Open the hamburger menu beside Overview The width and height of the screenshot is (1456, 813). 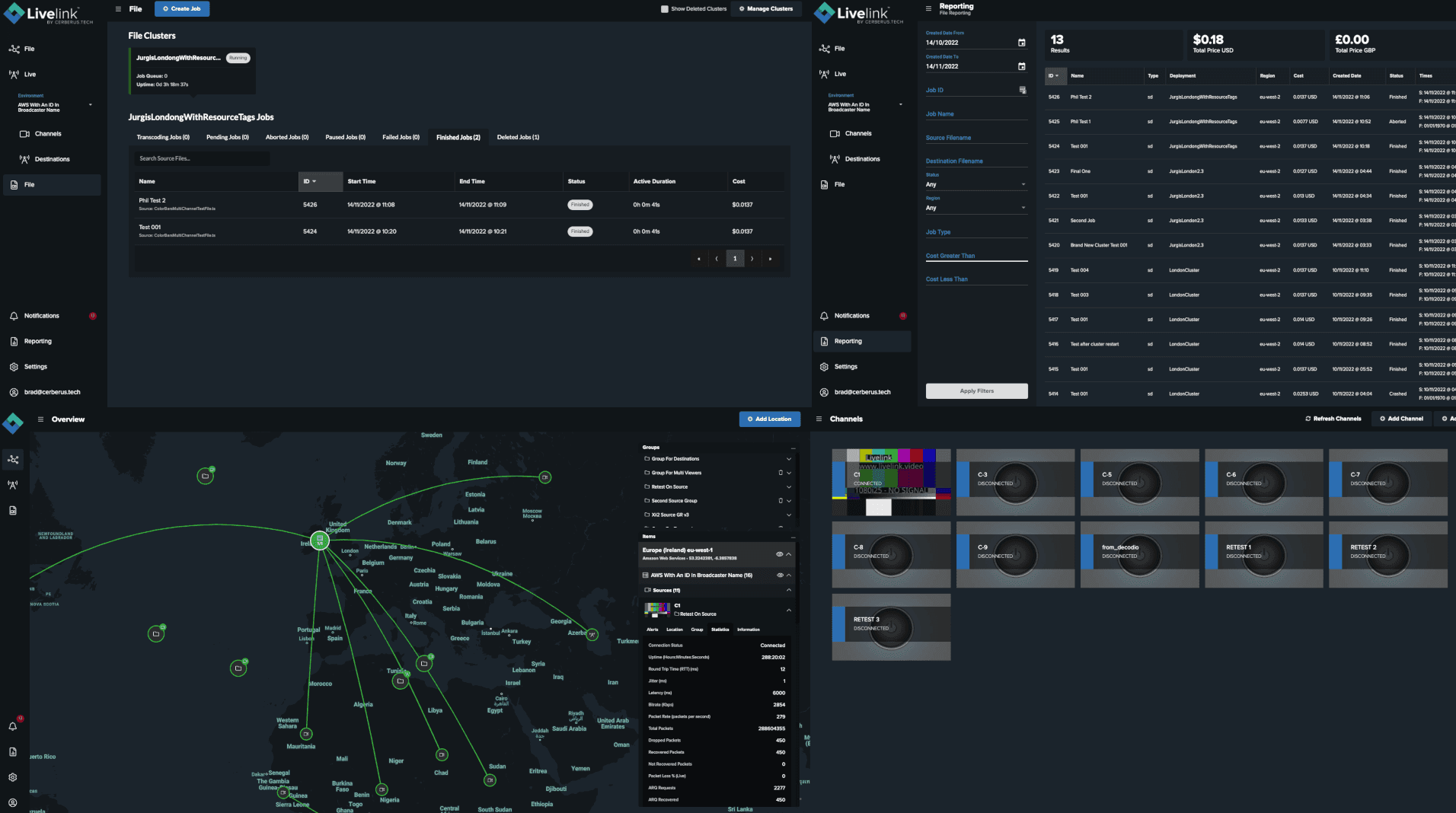coord(40,419)
